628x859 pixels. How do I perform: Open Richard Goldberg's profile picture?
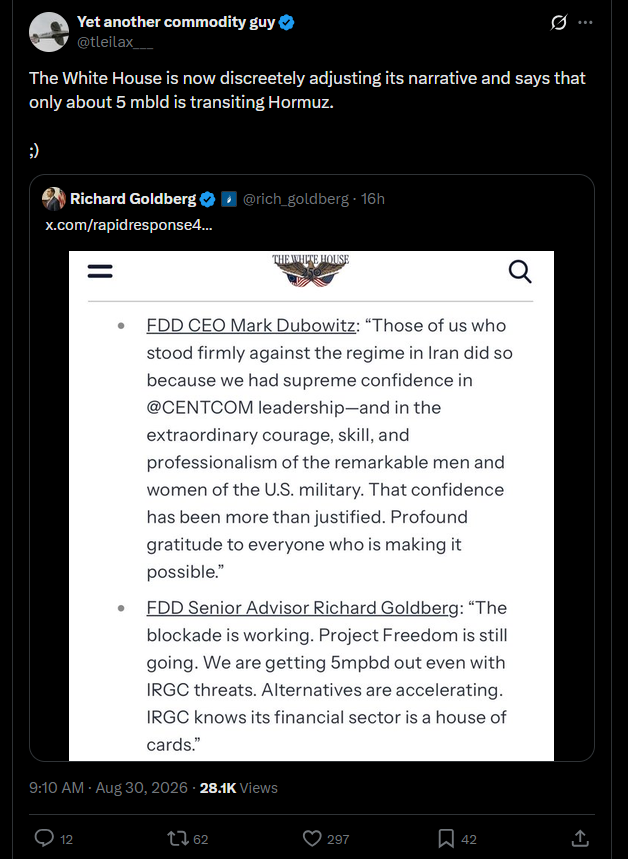(54, 199)
